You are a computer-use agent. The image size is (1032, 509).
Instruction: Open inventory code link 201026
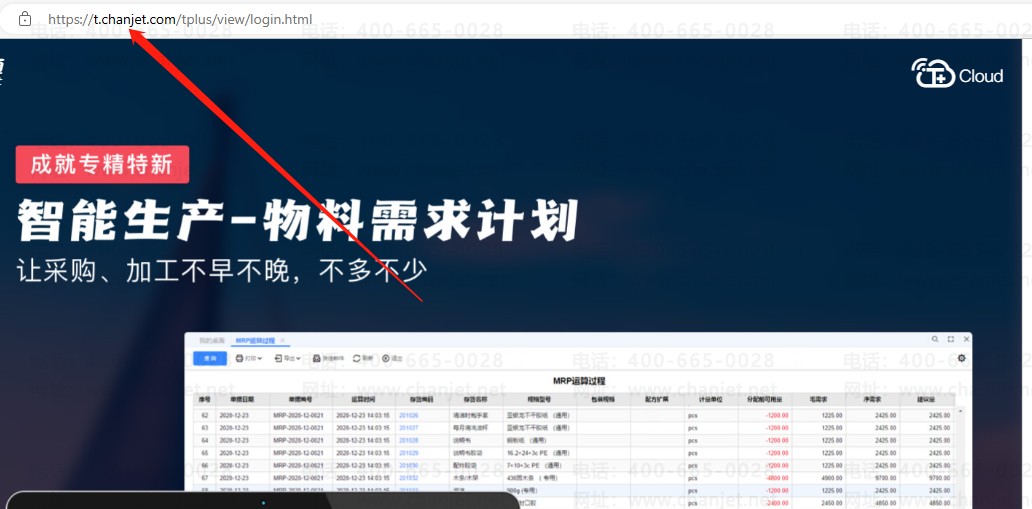pos(409,415)
